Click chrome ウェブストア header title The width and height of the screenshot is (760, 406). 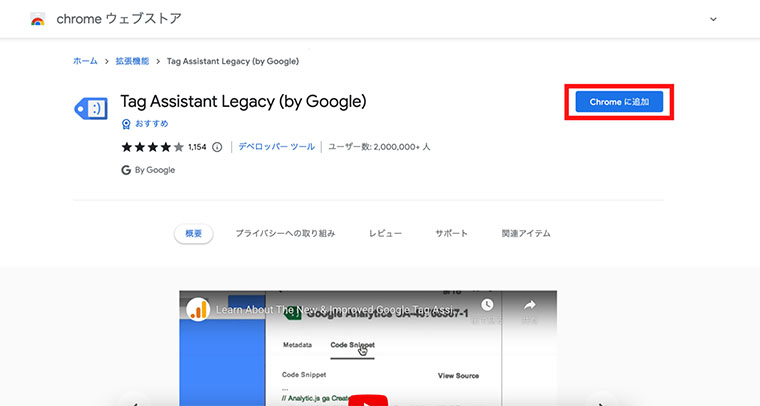[x=119, y=19]
